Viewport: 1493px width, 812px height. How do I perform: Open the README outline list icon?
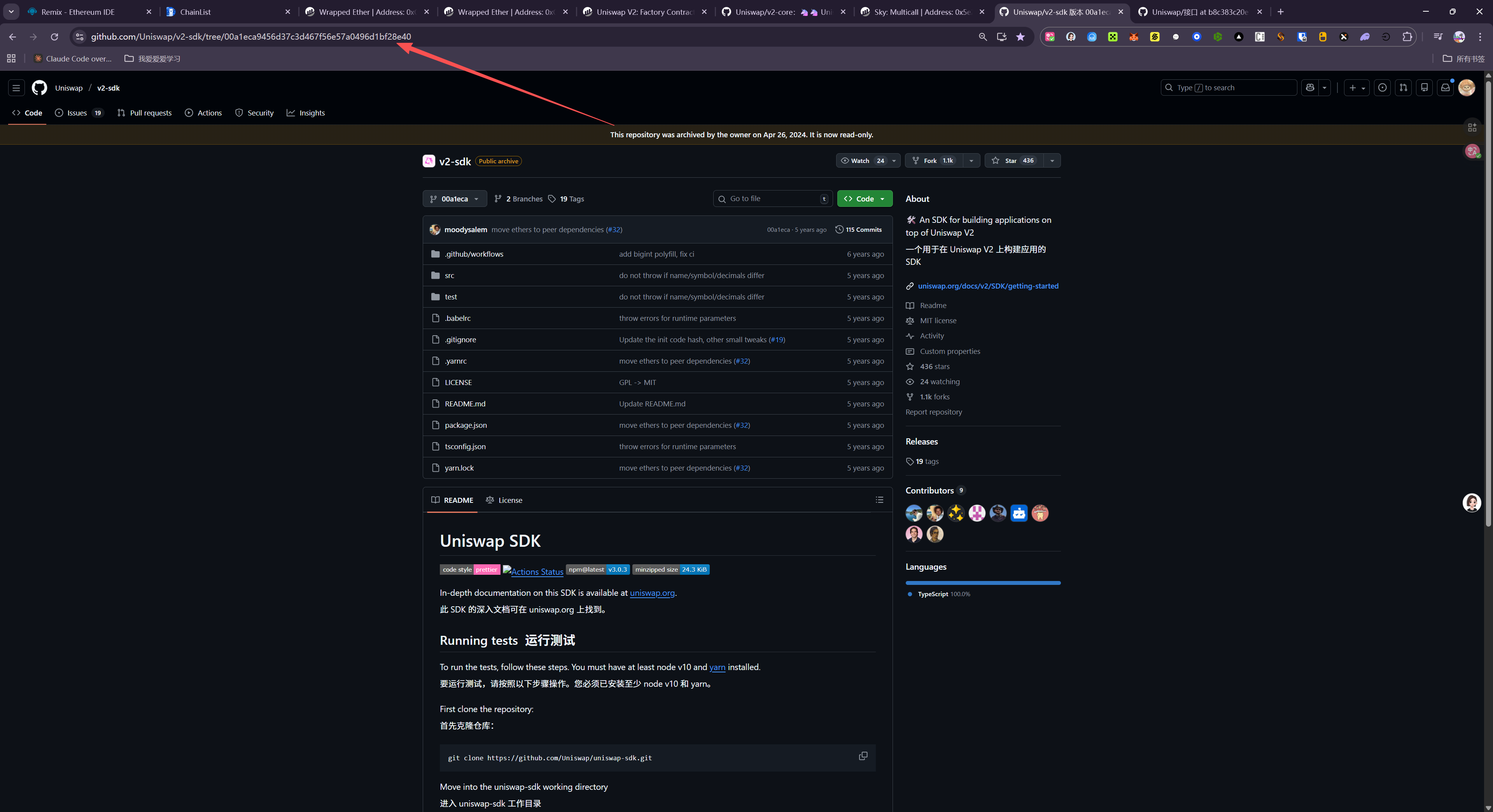coord(879,500)
